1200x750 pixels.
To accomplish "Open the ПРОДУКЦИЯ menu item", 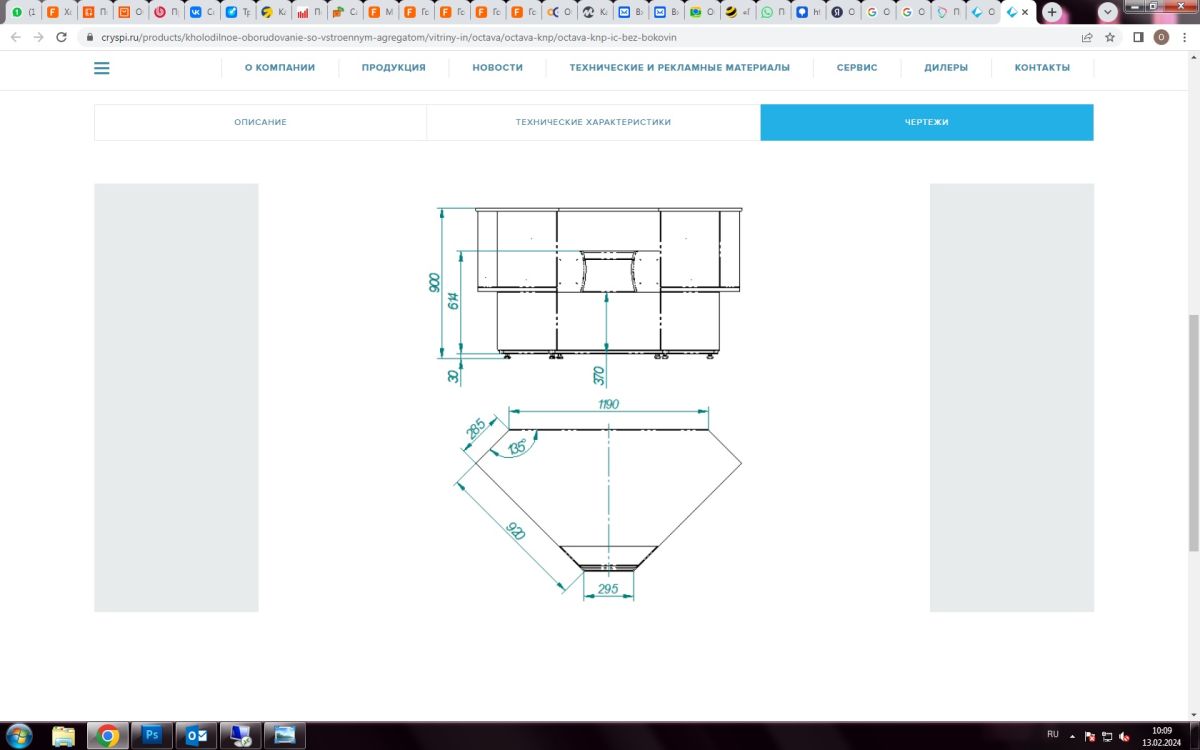I will pyautogui.click(x=393, y=68).
